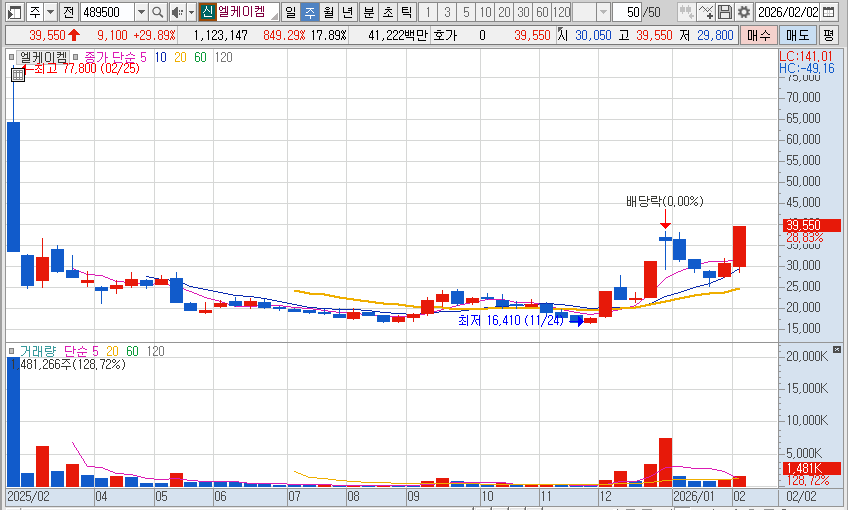
Task: Click the 매수 buy button
Action: point(758,36)
